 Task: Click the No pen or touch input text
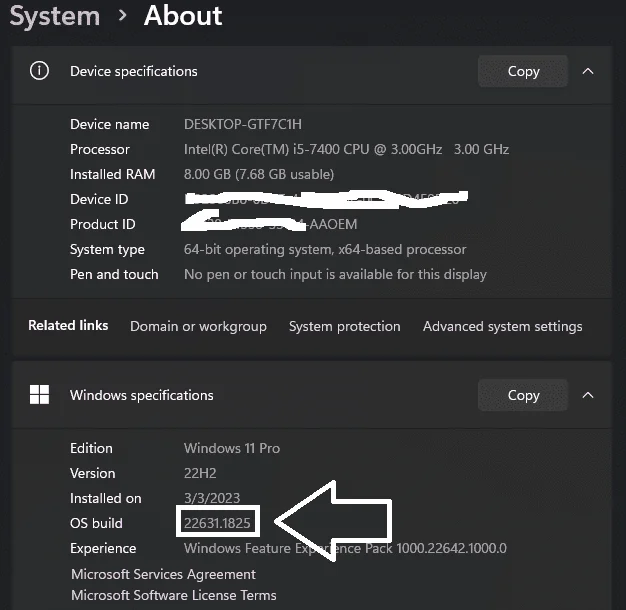335,275
